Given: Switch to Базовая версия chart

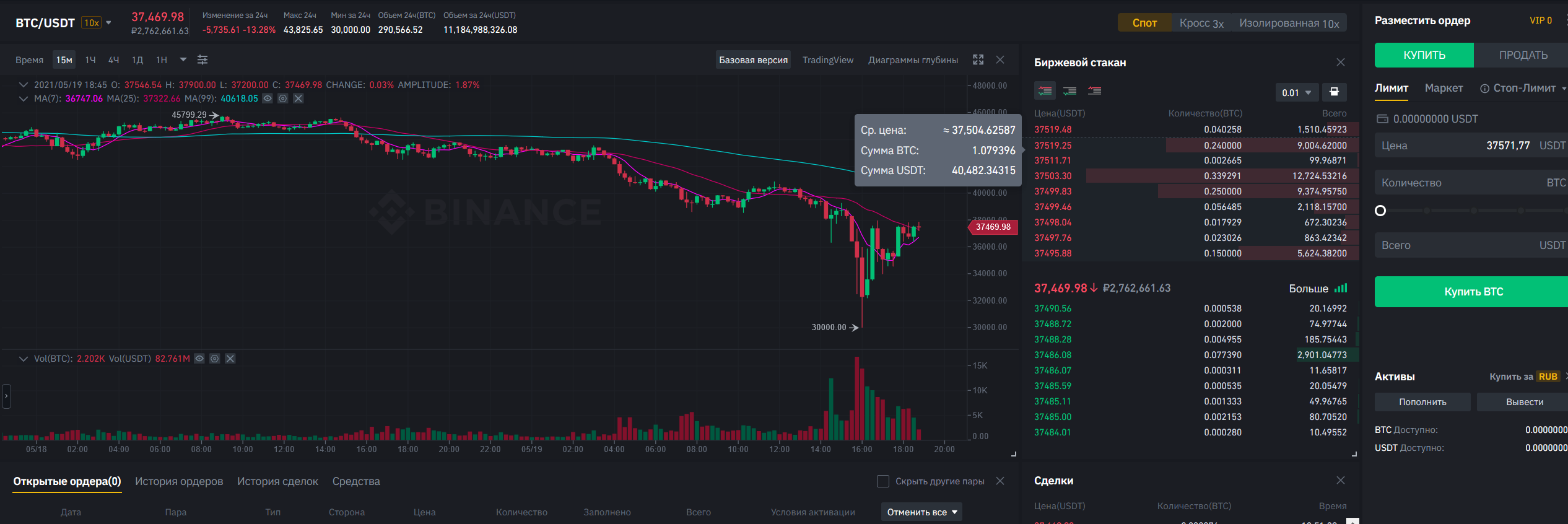Looking at the screenshot, I should [x=753, y=60].
